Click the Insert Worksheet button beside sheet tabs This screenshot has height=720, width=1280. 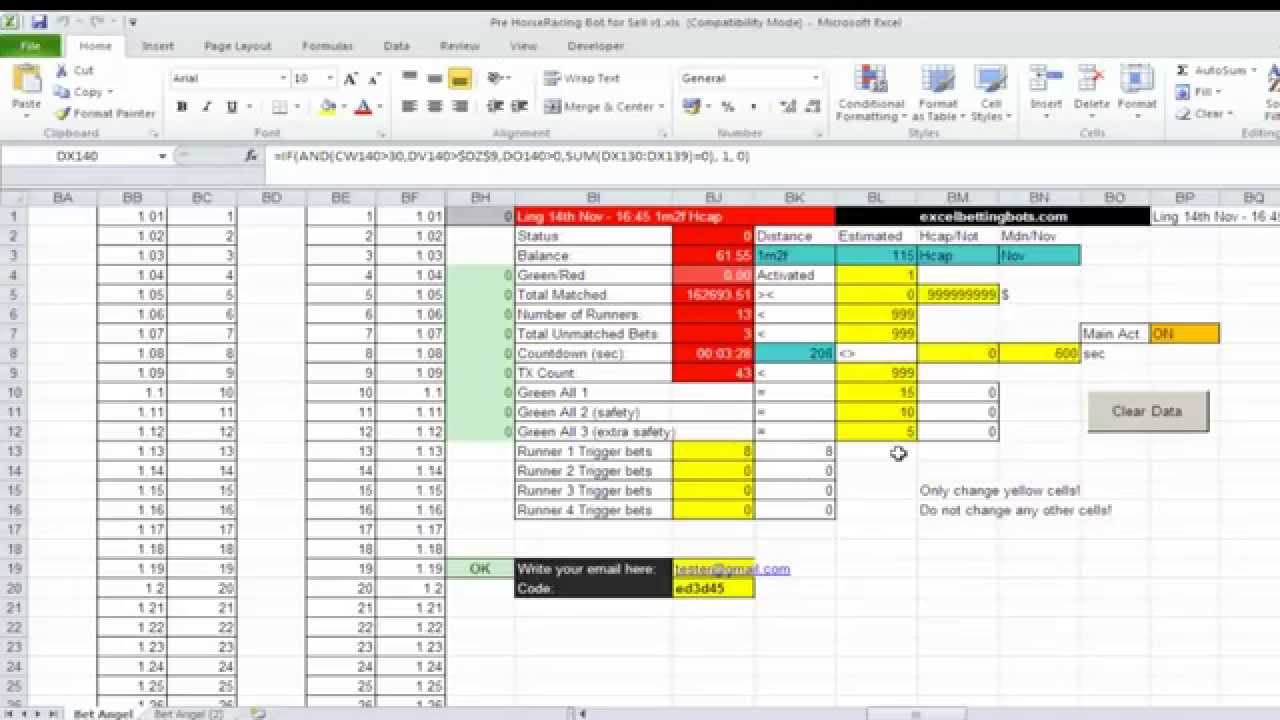coord(258,714)
